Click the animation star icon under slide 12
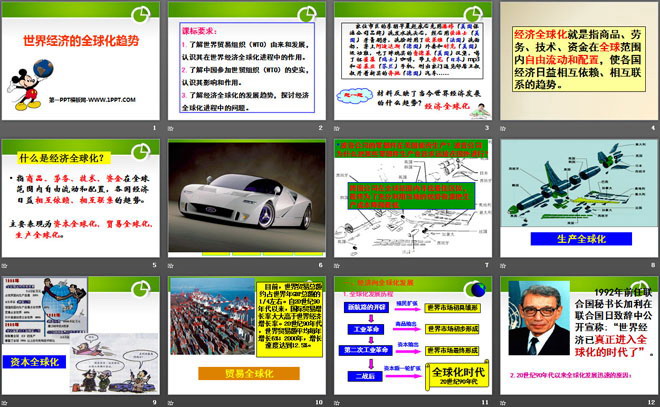Image resolution: width=660 pixels, height=407 pixels. 503,403
